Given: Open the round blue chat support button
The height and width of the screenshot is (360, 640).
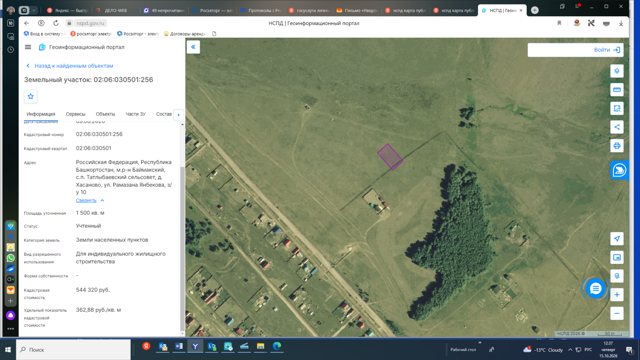Looking at the screenshot, I should (x=596, y=289).
